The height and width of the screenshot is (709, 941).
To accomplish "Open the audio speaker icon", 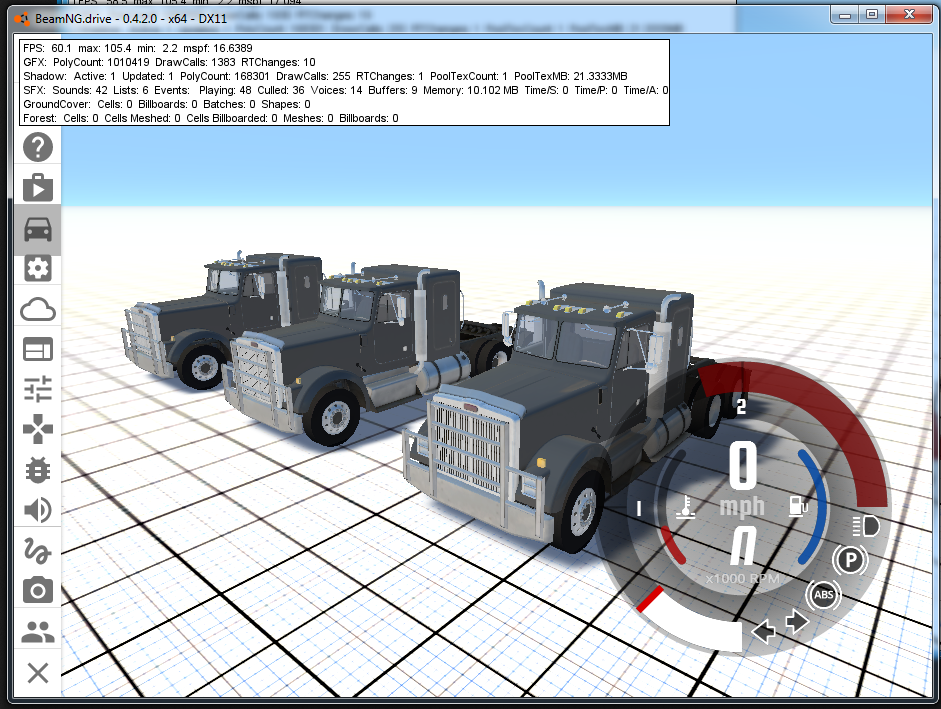I will point(38,510).
